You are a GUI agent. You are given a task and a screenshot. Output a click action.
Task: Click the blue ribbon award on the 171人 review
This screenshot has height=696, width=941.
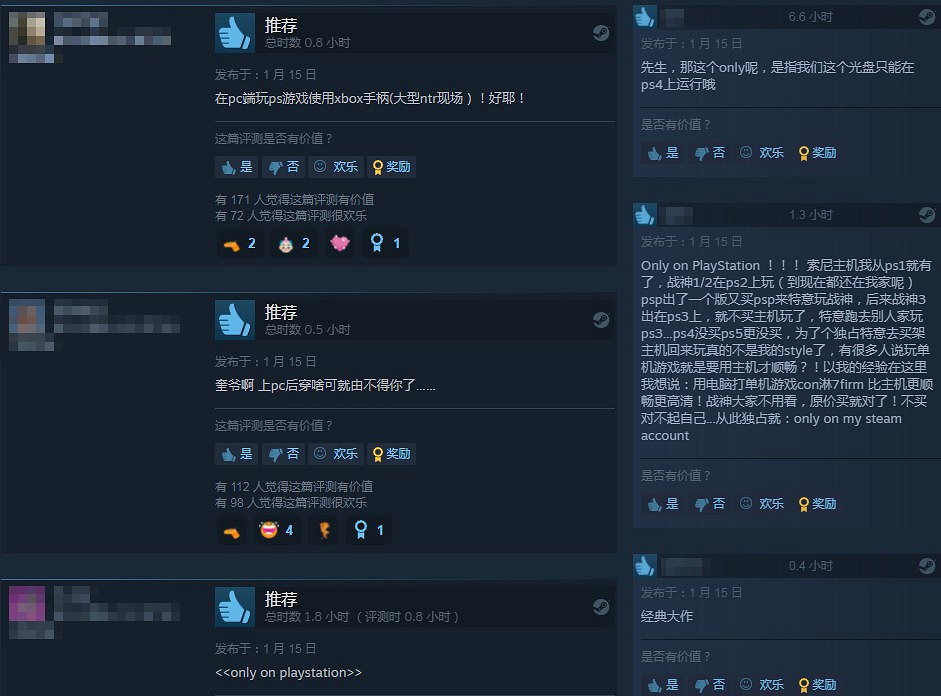385,243
